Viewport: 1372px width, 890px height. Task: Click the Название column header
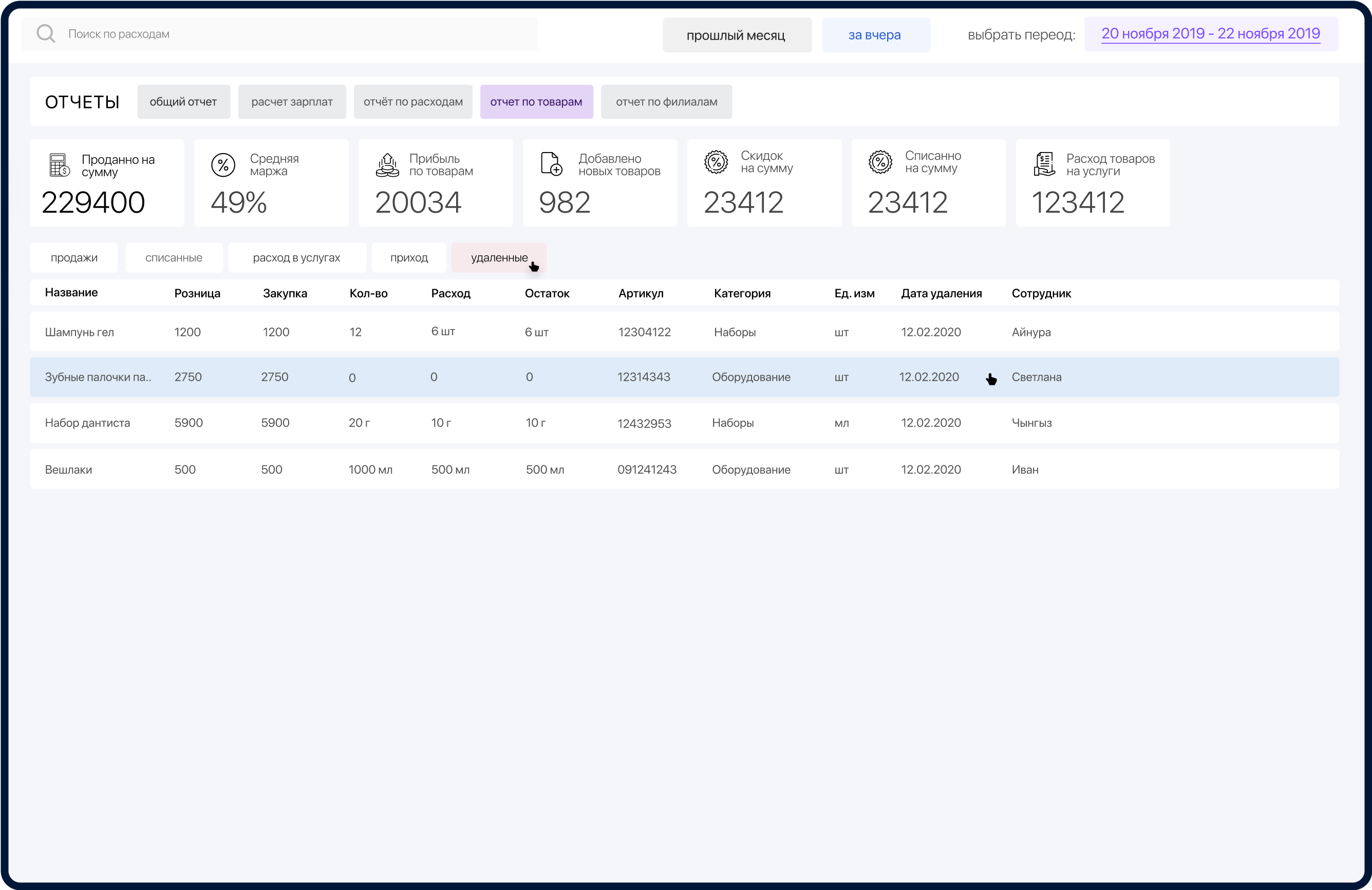click(71, 292)
